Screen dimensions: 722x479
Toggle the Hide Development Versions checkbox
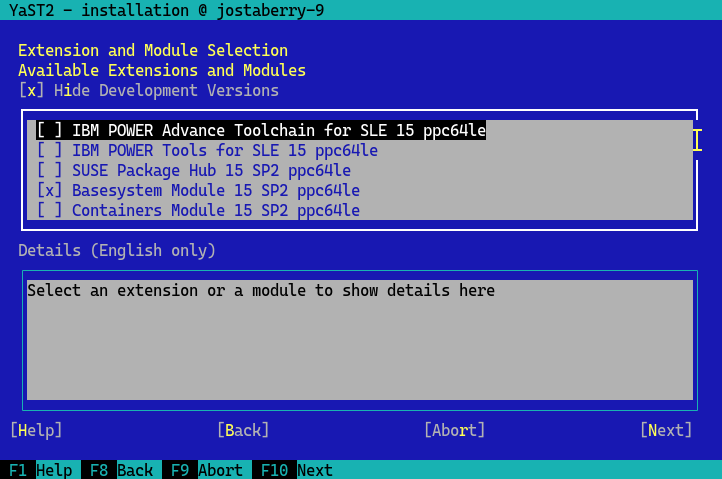[32, 91]
